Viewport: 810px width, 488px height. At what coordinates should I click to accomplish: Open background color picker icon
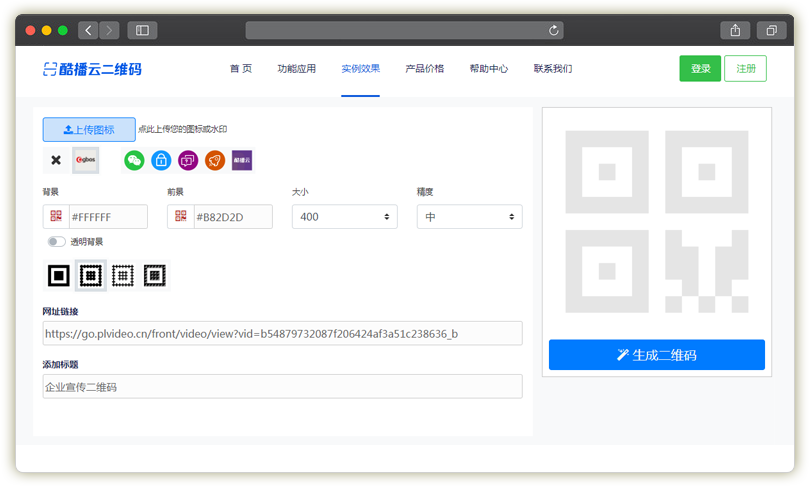pos(56,216)
